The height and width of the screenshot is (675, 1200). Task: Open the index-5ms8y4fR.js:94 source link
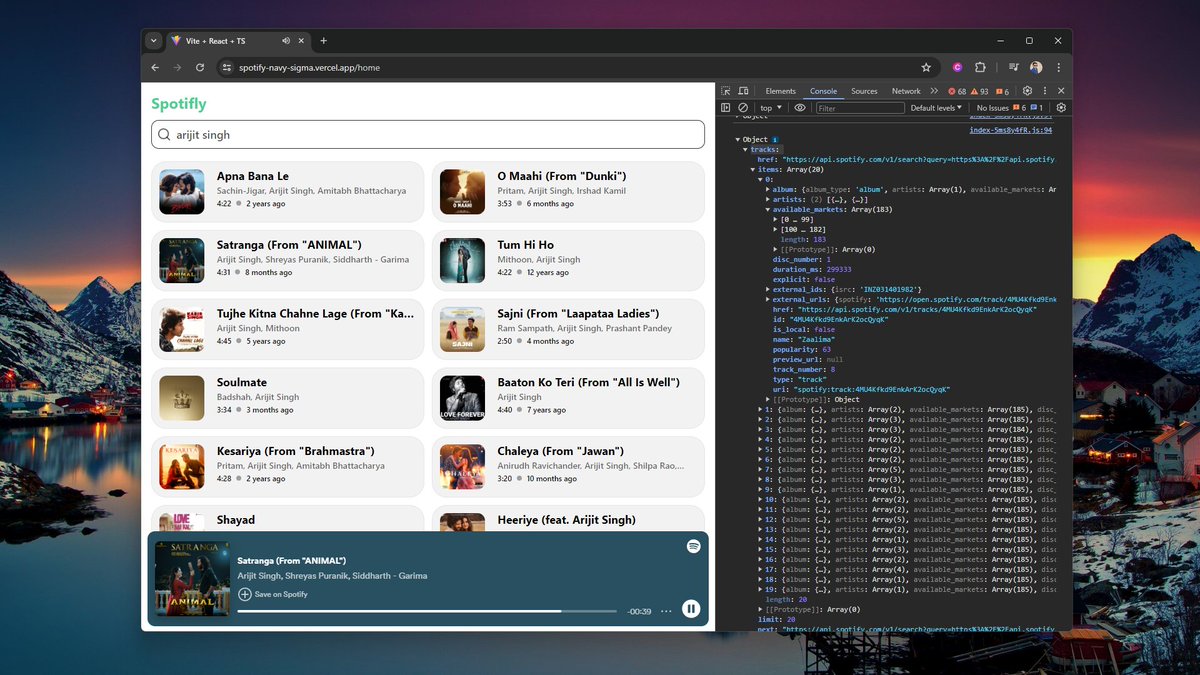click(x=1011, y=130)
